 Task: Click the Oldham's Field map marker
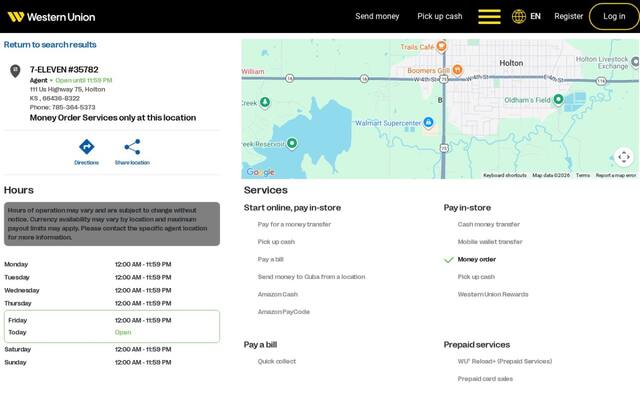pyautogui.click(x=558, y=99)
